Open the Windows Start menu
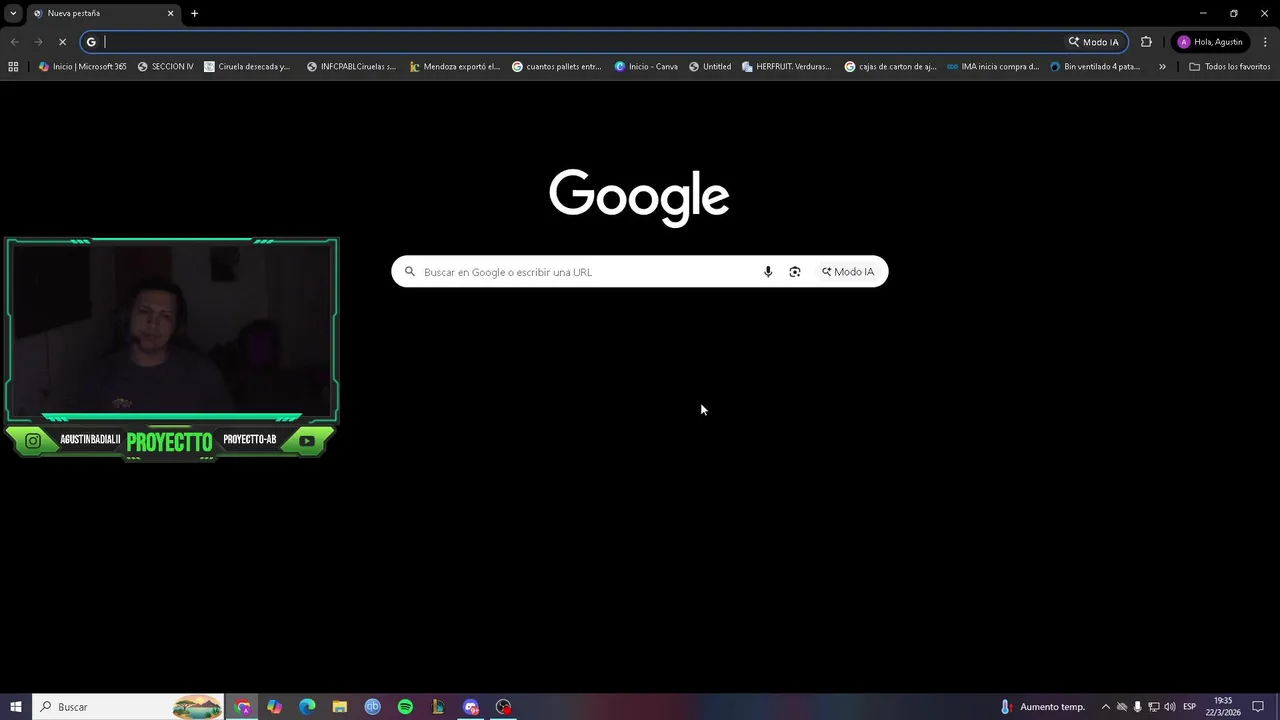1280x720 pixels. click(15, 707)
